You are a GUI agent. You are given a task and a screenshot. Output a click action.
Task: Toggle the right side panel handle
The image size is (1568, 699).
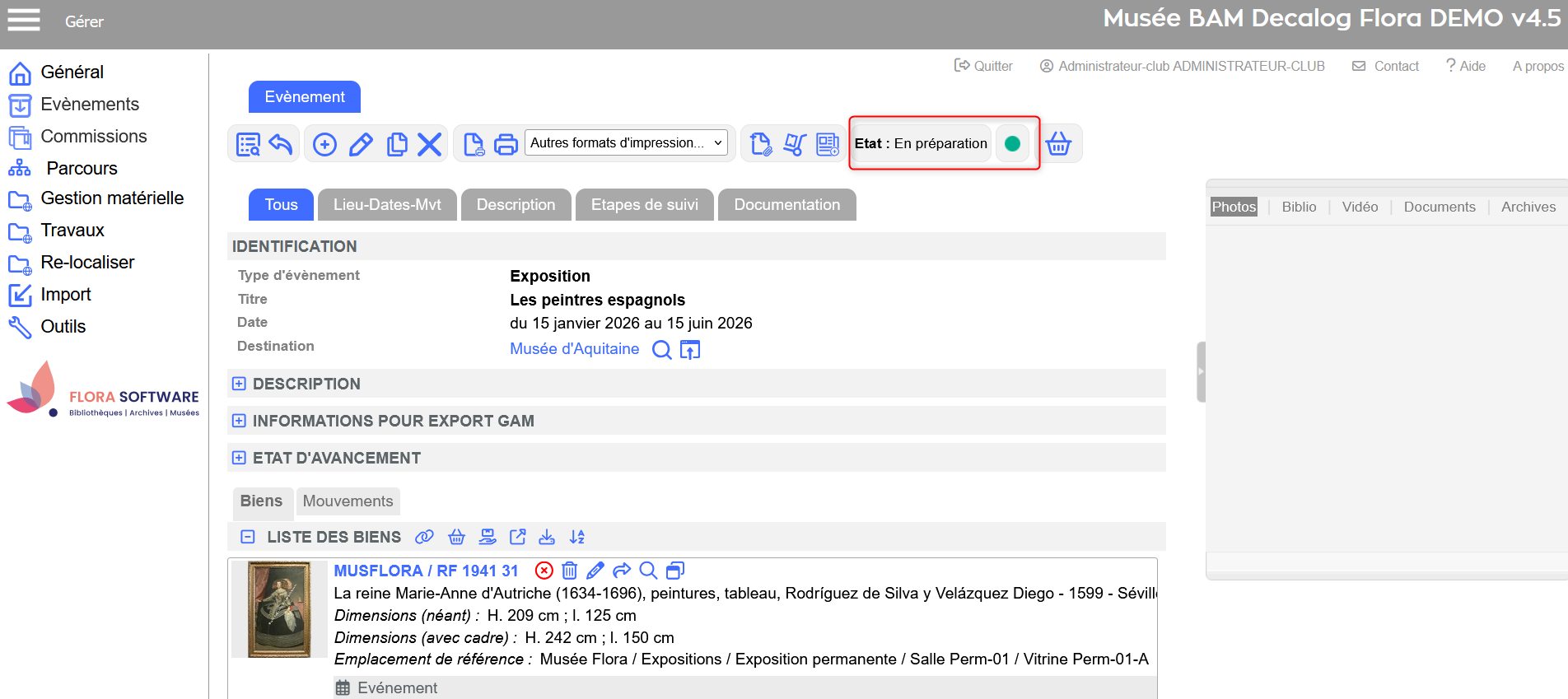pyautogui.click(x=1201, y=371)
